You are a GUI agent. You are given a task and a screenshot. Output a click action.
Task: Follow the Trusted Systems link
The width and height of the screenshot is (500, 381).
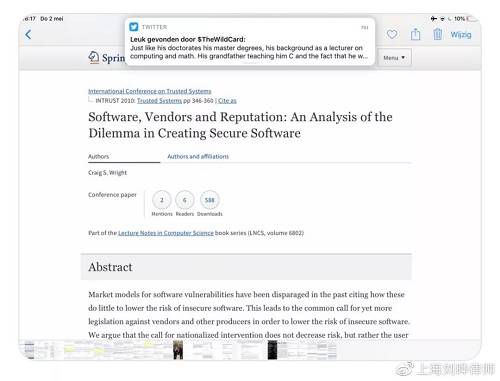point(159,101)
